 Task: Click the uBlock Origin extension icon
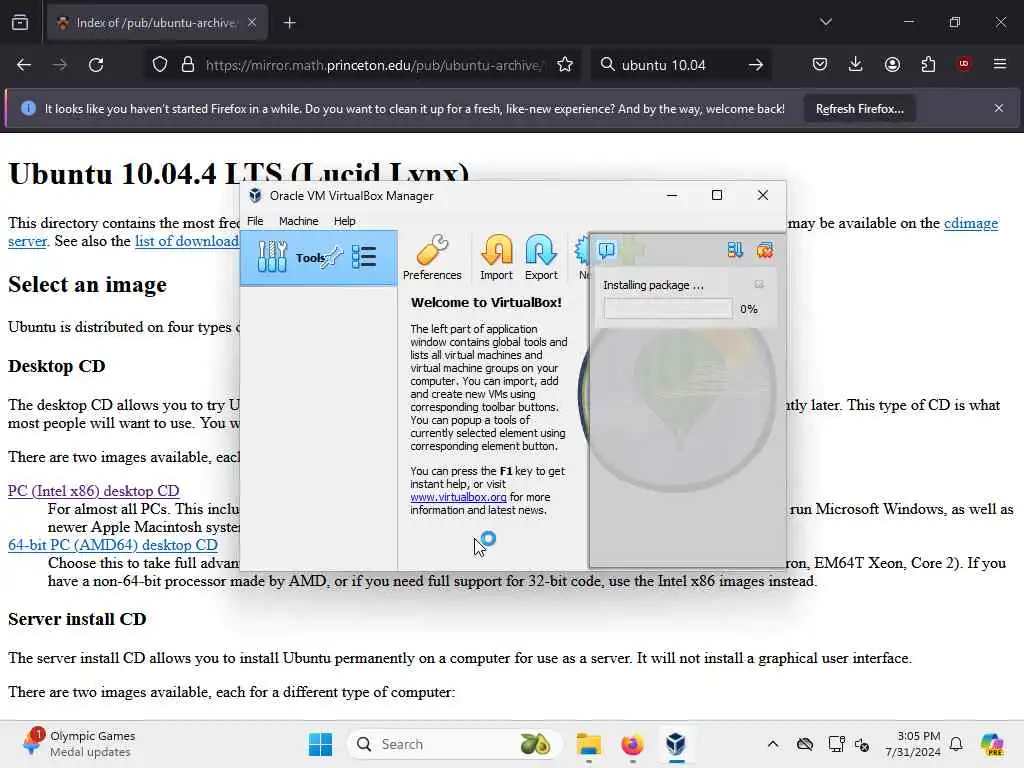(964, 64)
